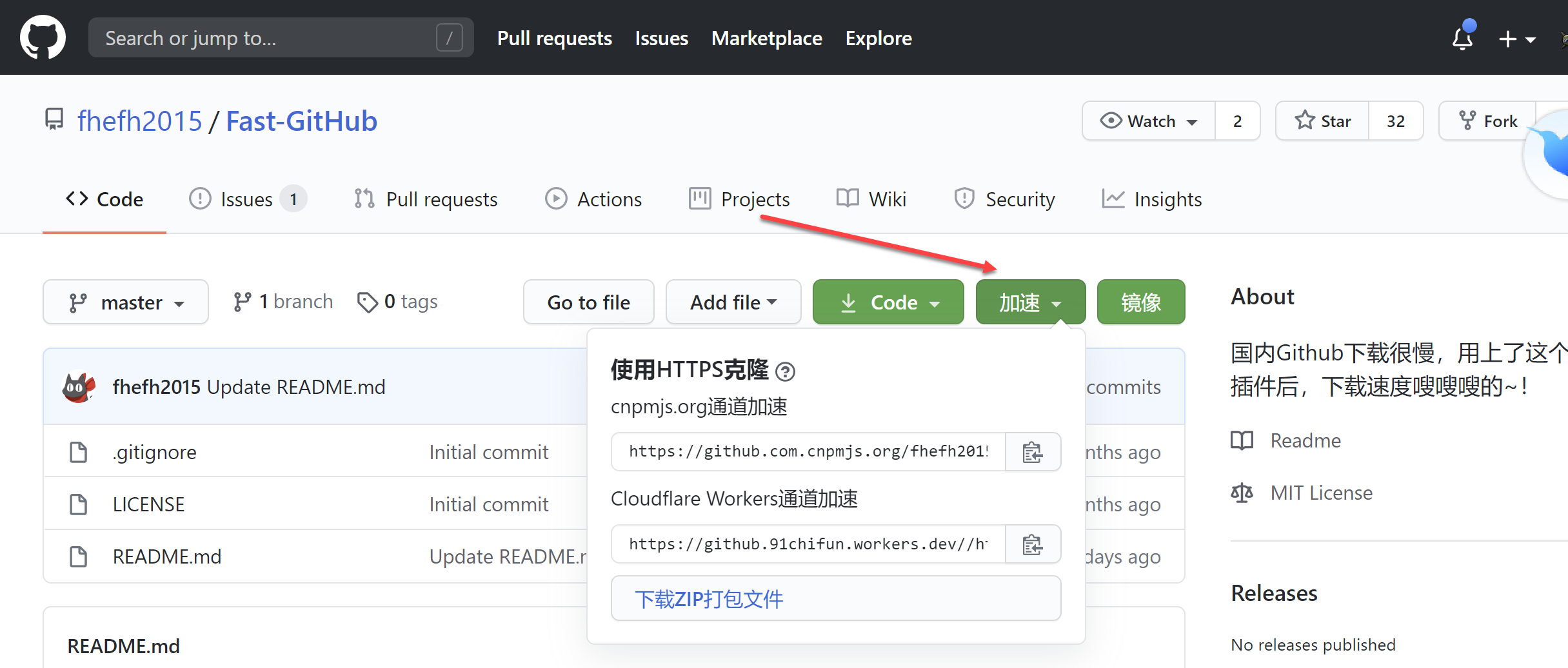1568x668 pixels.
Task: Switch to the Wiki tab
Action: (x=871, y=199)
